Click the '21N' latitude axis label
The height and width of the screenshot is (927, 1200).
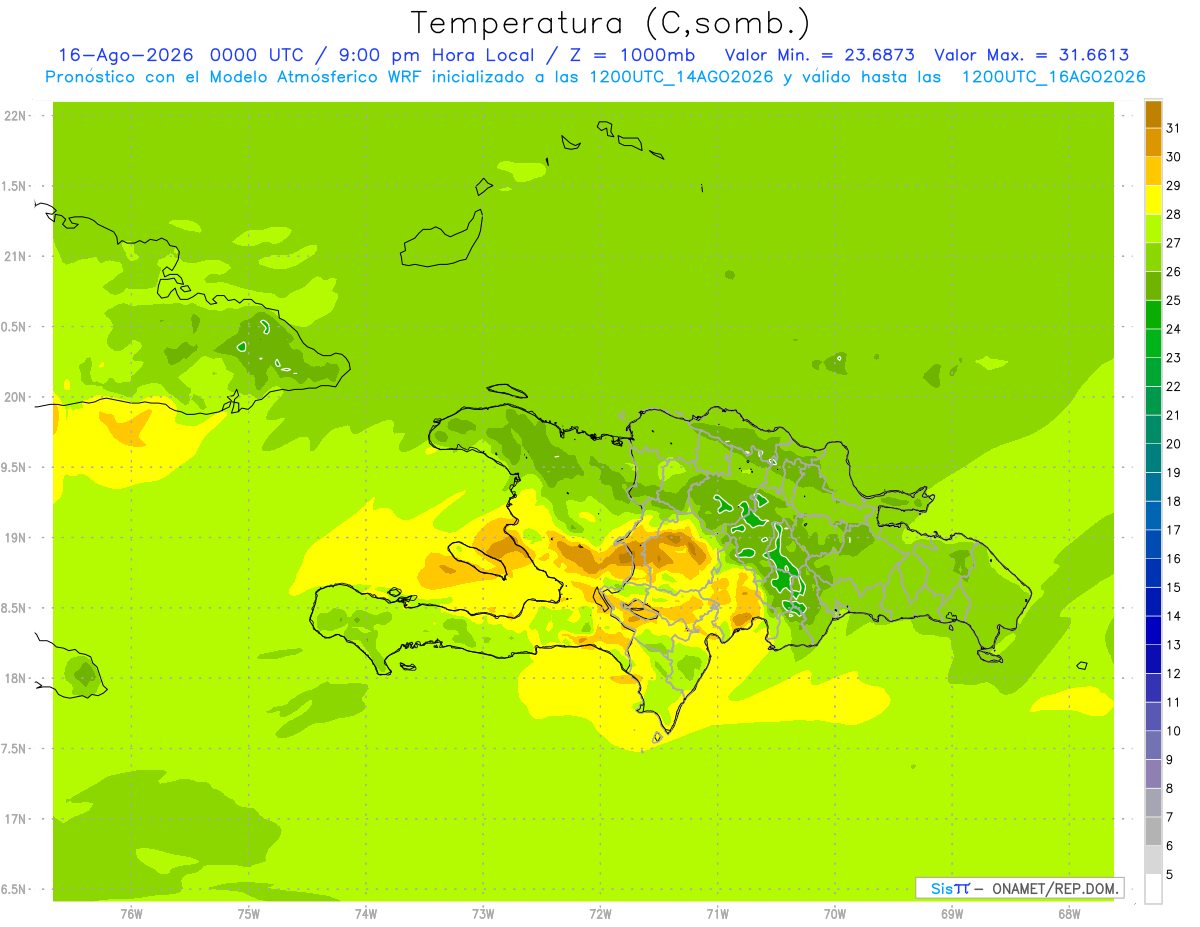click(x=14, y=256)
